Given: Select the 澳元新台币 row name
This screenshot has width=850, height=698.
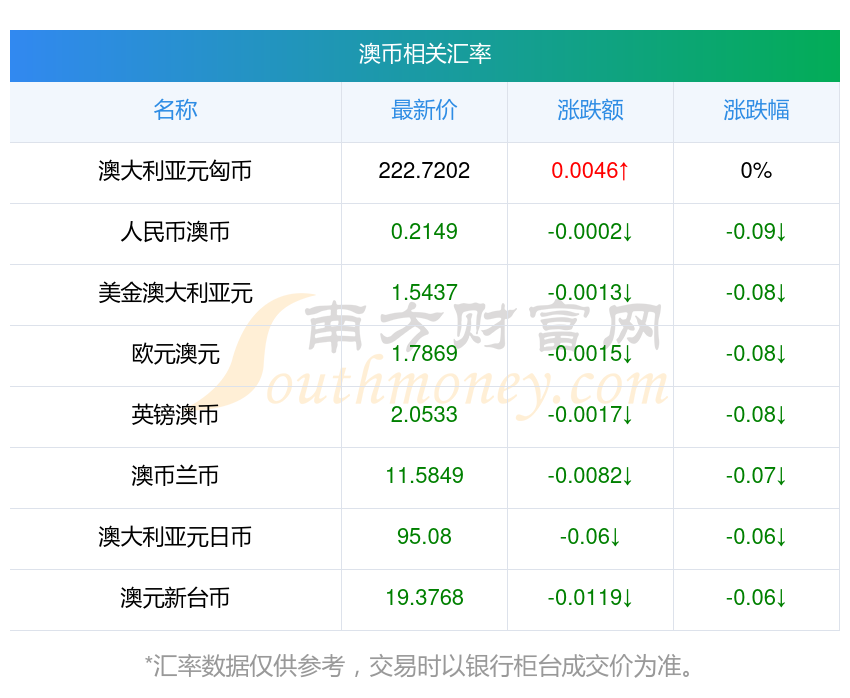Looking at the screenshot, I should click(175, 598).
